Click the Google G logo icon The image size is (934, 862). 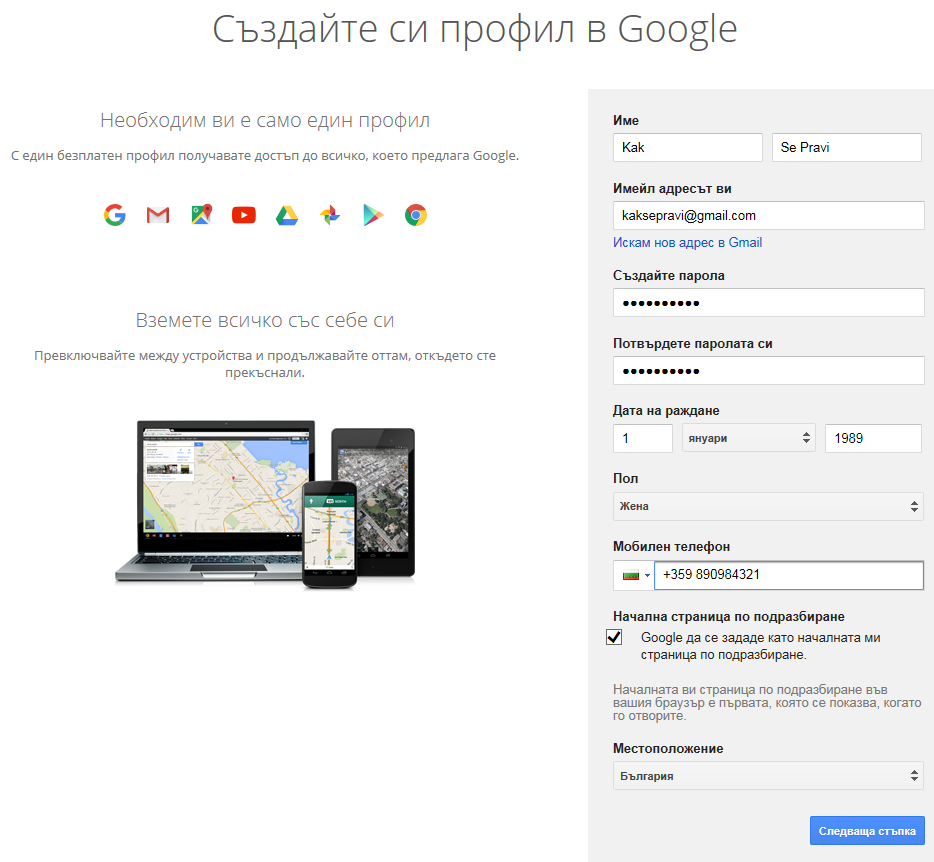coord(115,214)
